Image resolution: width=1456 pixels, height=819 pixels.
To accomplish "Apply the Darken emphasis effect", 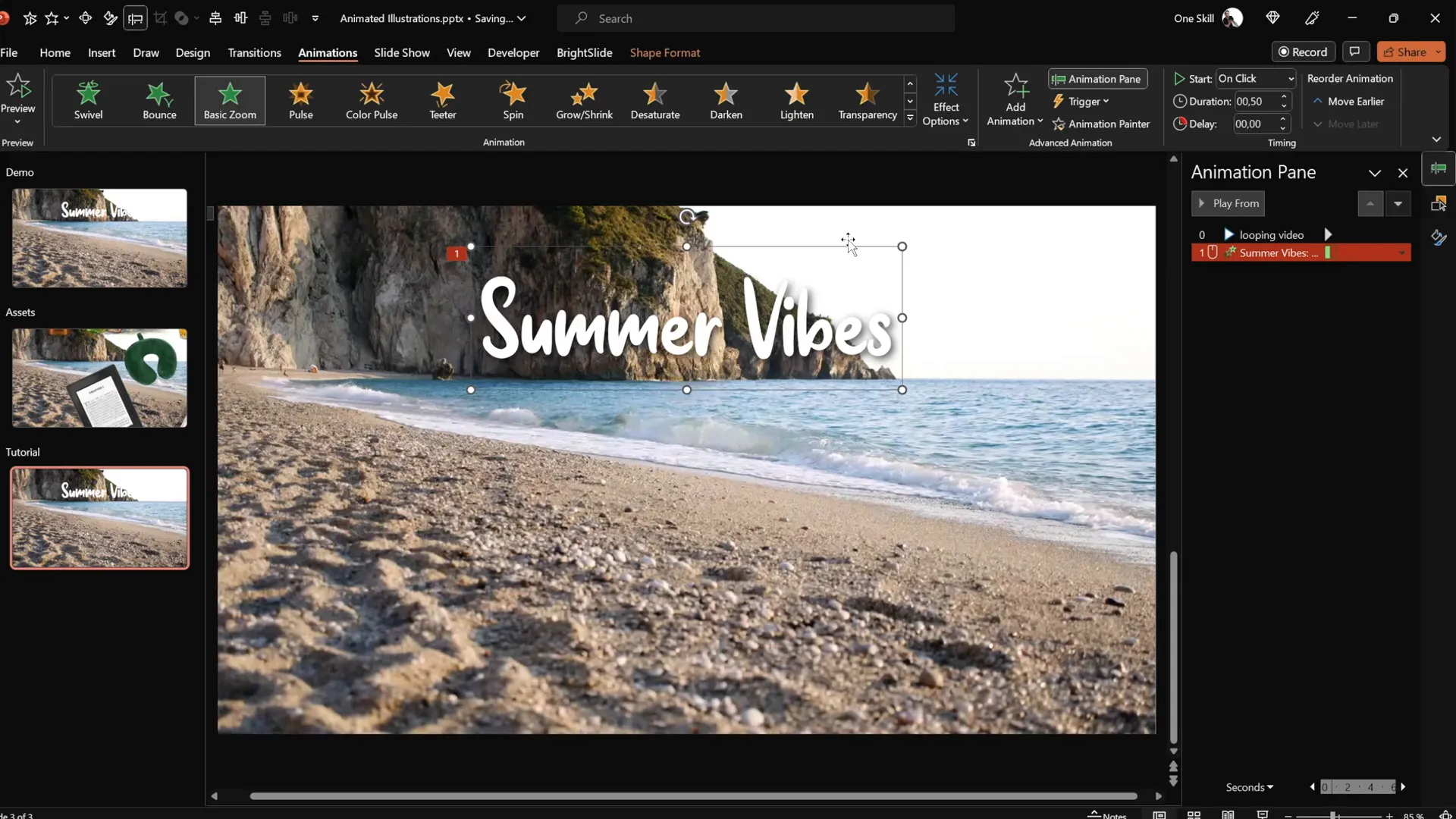I will 726,100.
